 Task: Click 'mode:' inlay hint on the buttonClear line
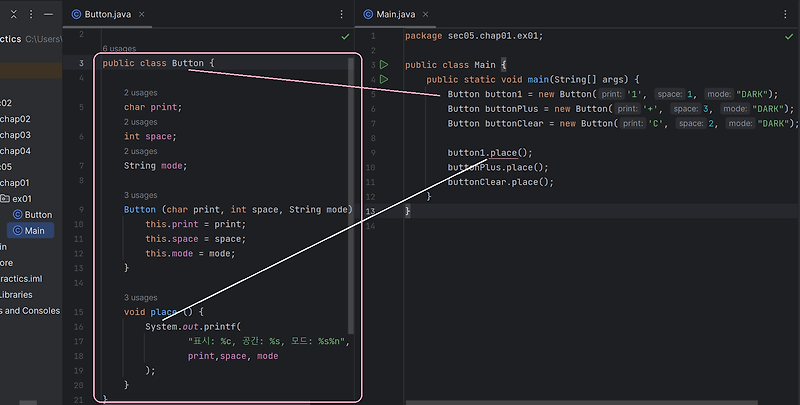pyautogui.click(x=740, y=123)
